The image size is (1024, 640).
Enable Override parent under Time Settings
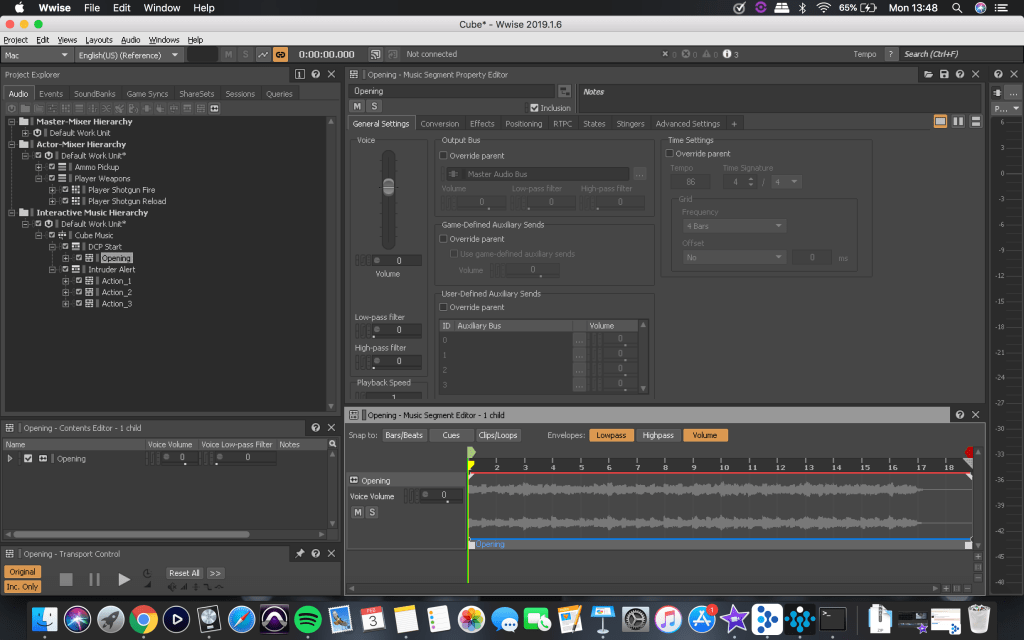point(670,154)
